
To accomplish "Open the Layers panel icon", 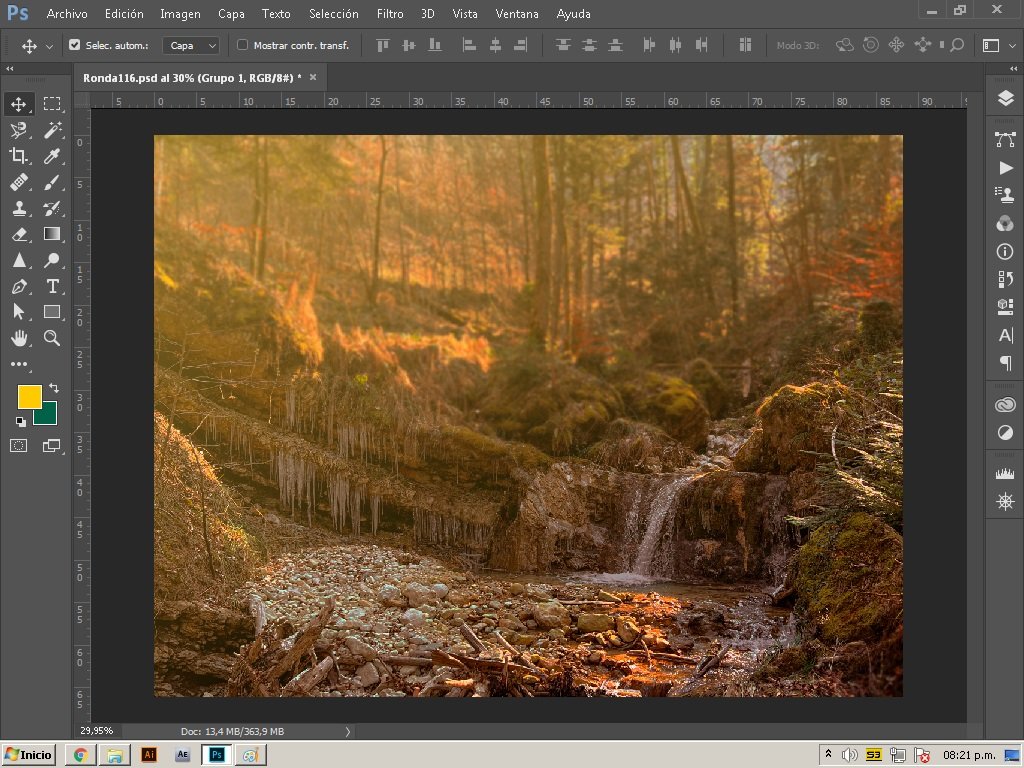I will point(1005,98).
